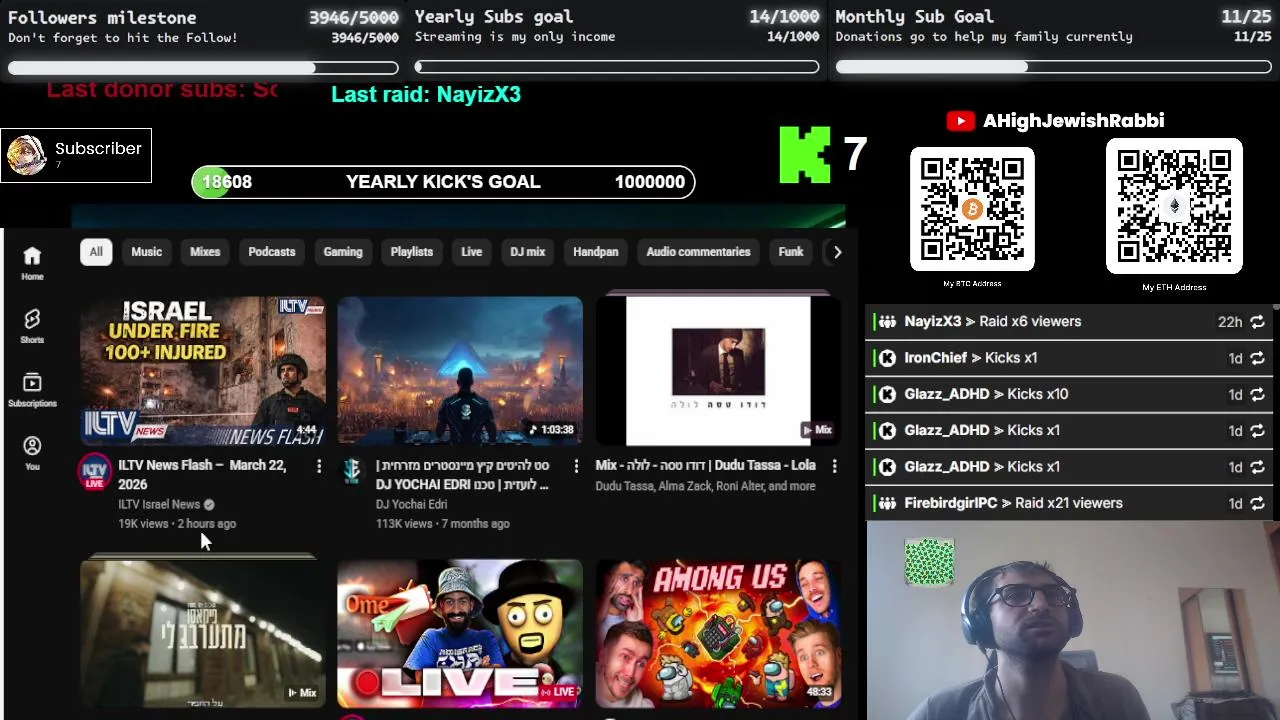
Task: Click the Yearly Subs goal progress bar
Action: 617,68
